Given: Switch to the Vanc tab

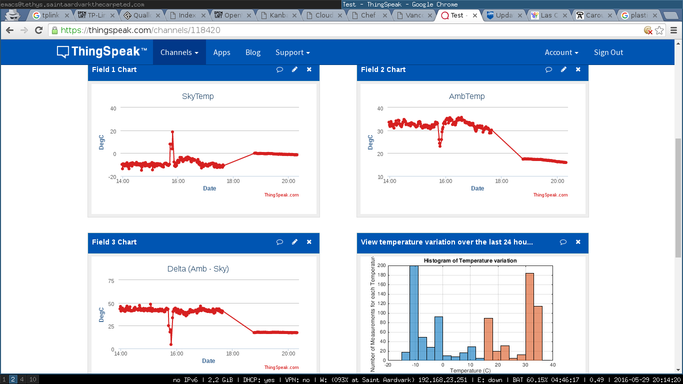Looking at the screenshot, I should [x=414, y=15].
